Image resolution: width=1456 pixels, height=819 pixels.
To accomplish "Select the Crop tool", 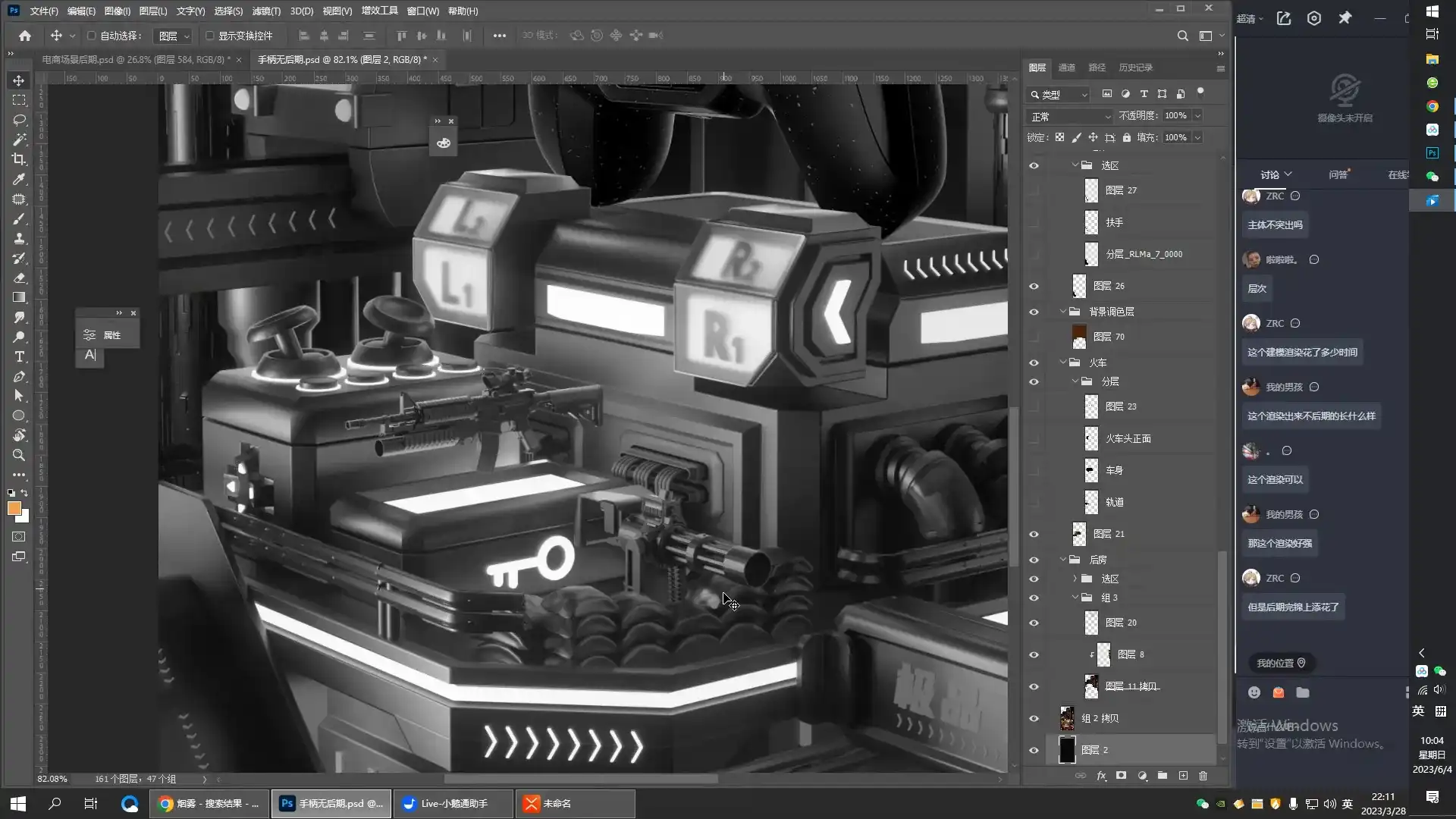I will point(19,159).
